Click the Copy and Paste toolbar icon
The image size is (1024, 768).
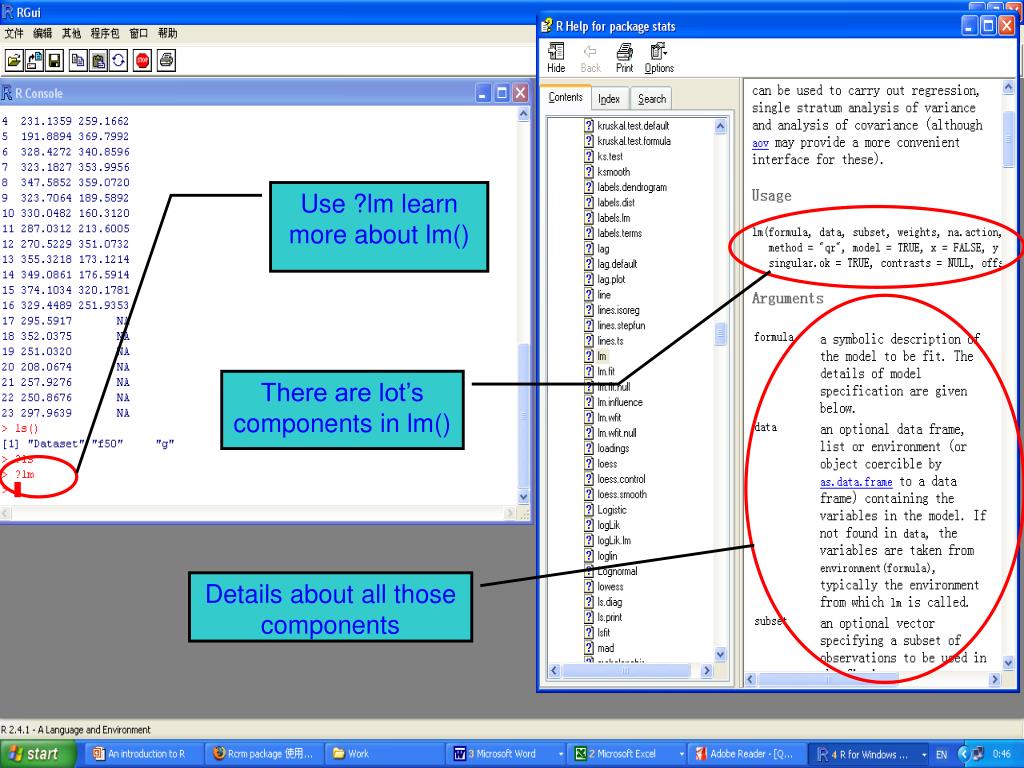tap(118, 61)
